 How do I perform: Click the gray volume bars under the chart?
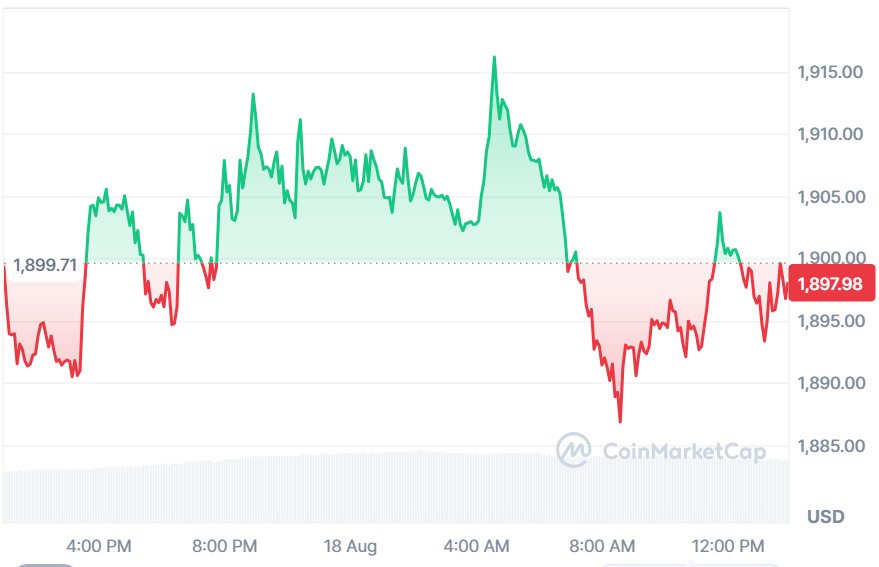pyautogui.click(x=396, y=487)
